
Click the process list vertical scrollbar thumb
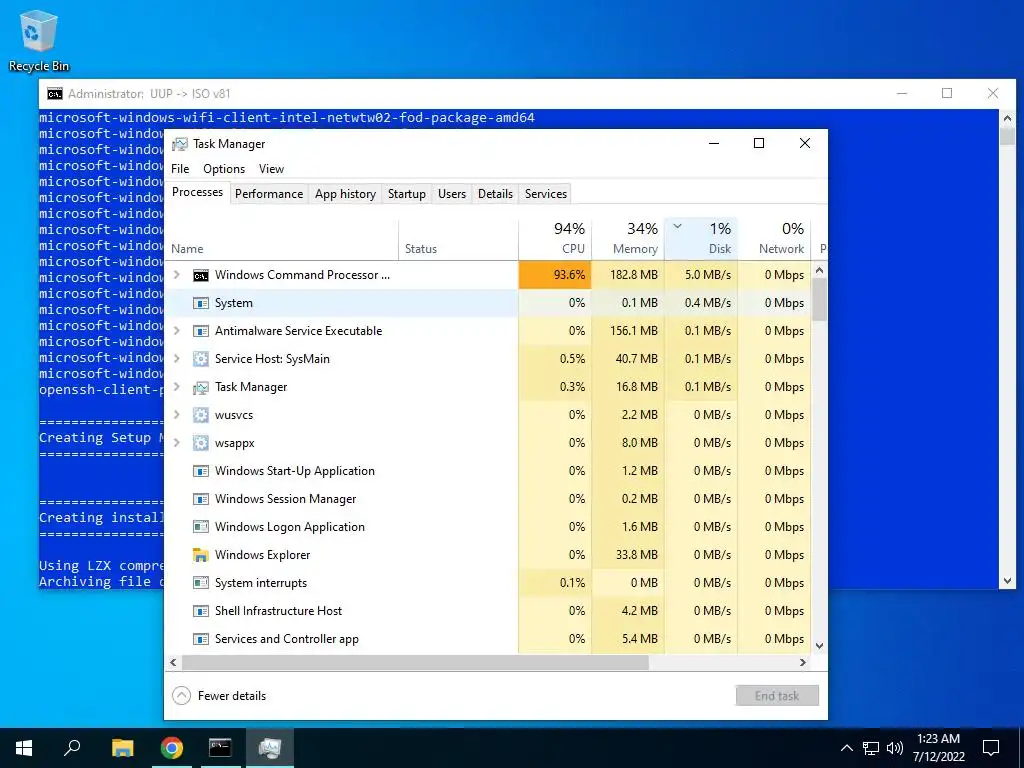(820, 298)
